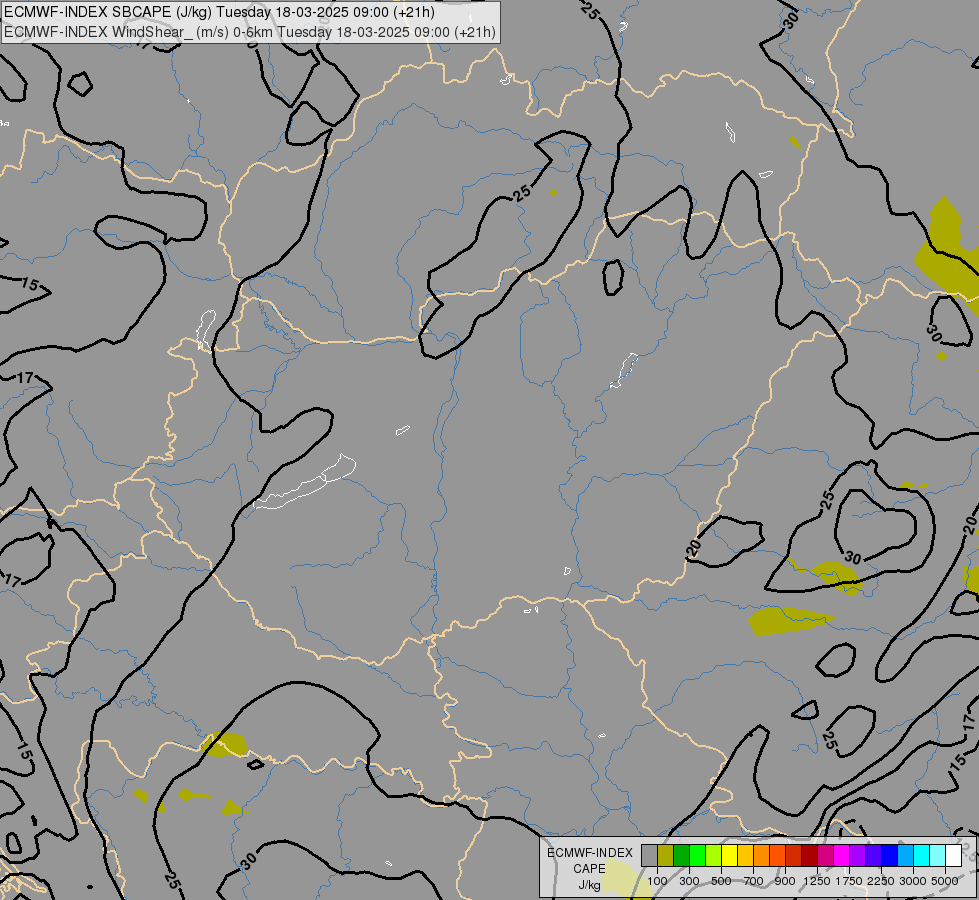Click the ECMWF-INDEX text in the legend box
Image resolution: width=979 pixels, height=900 pixels.
click(590, 853)
